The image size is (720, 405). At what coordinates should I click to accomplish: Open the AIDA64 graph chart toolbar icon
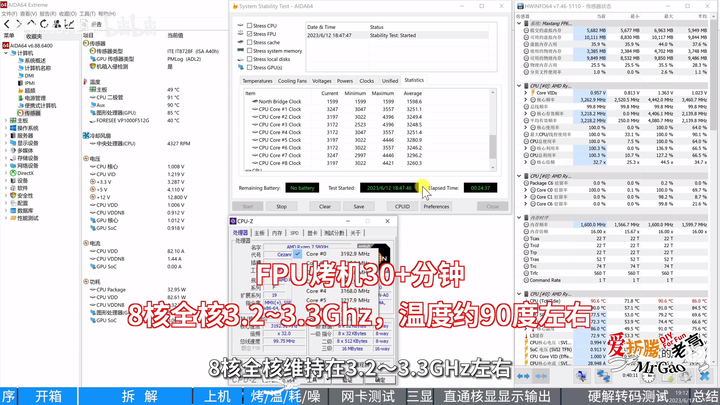pyautogui.click(x=69, y=24)
